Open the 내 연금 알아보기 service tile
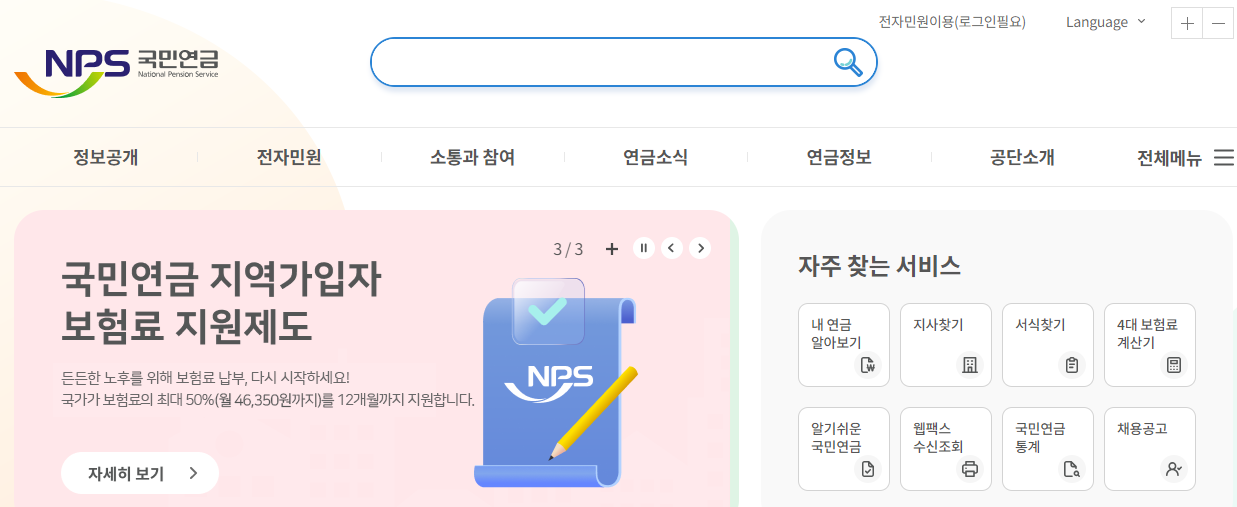 [x=844, y=345]
